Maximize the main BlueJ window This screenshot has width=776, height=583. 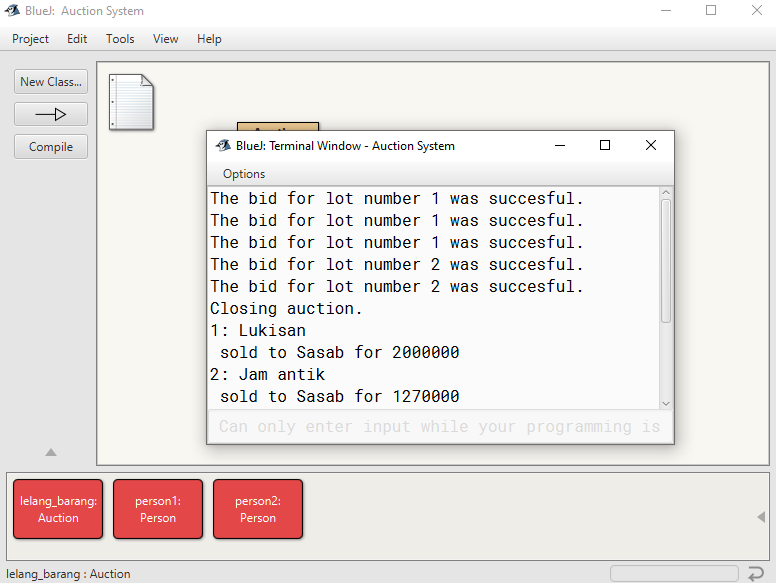pyautogui.click(x=711, y=10)
